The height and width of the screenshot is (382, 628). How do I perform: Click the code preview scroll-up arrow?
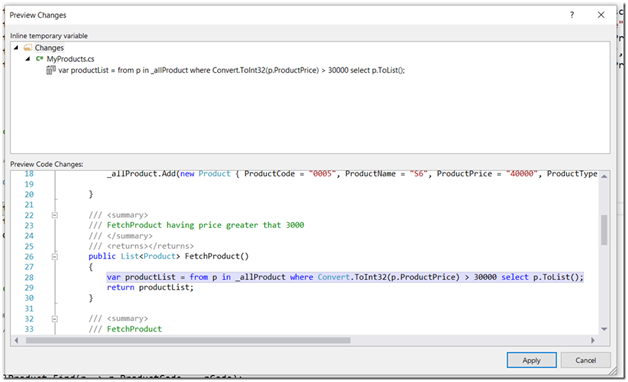[x=604, y=176]
